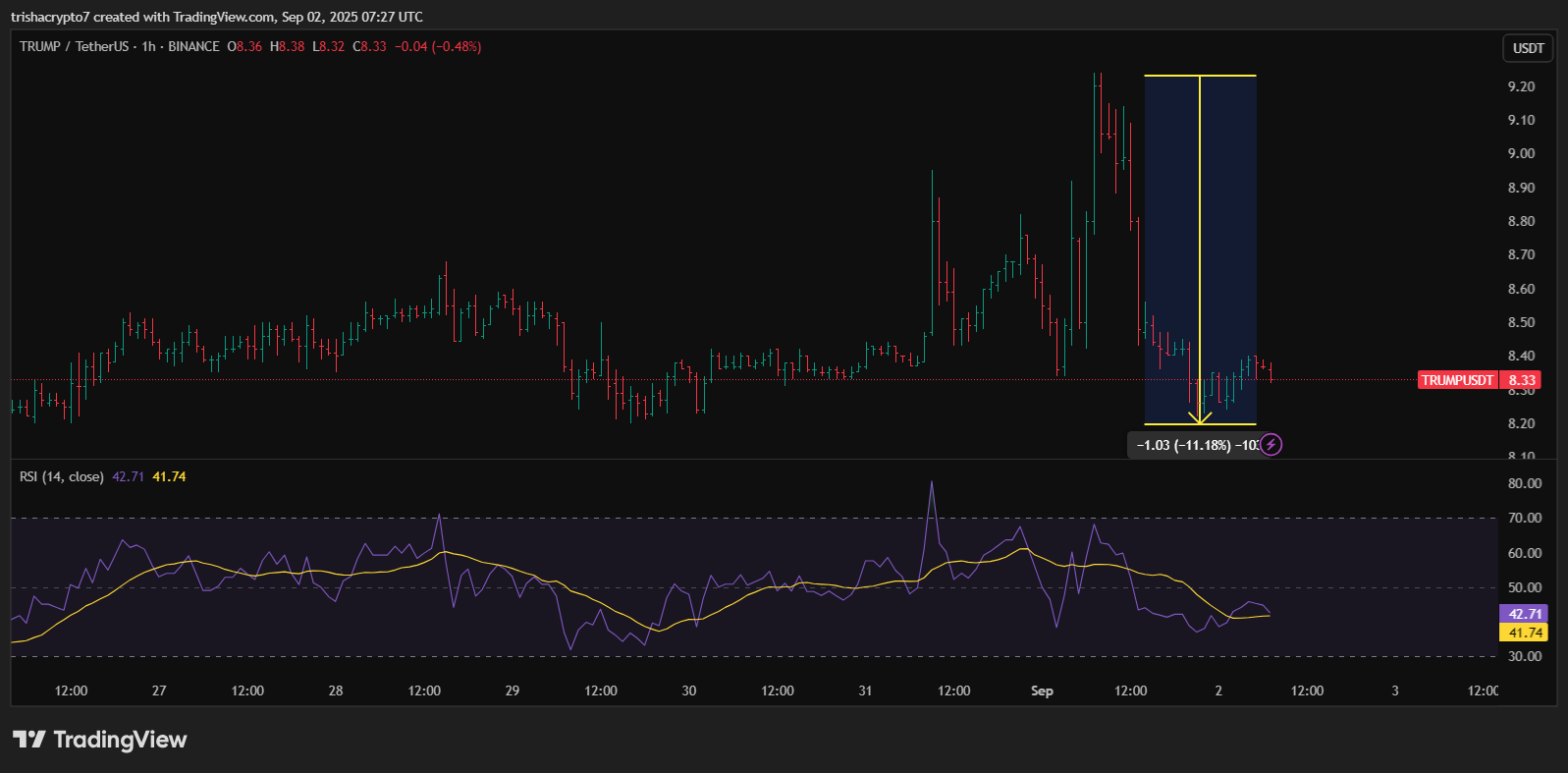Click the yellow 41.74 value in RSI legend
The image size is (1568, 773).
tap(169, 476)
